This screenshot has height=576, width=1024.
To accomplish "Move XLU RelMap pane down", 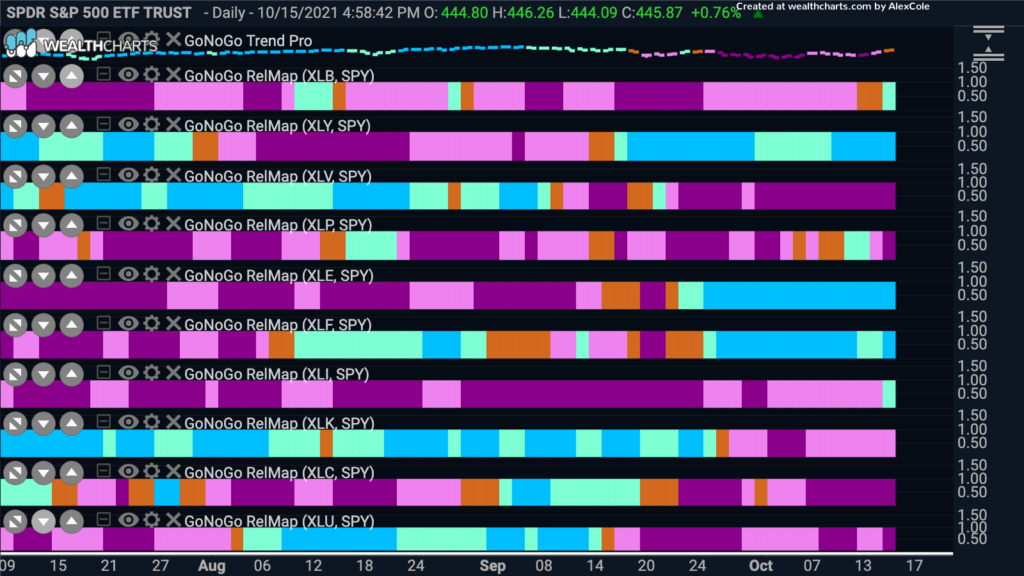I will [43, 521].
